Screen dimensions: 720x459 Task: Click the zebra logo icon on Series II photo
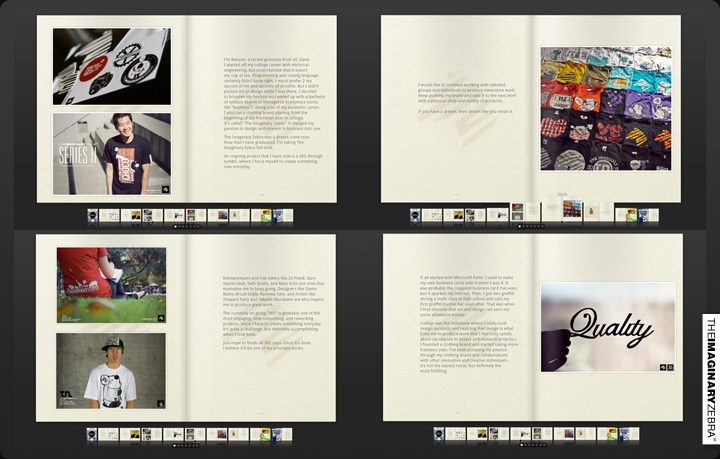163,188
